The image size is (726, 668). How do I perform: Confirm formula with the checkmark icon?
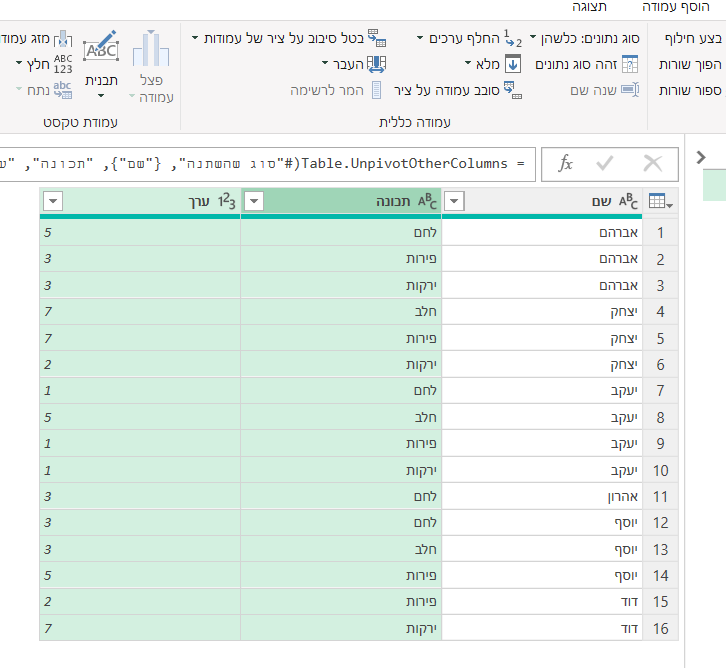[604, 163]
